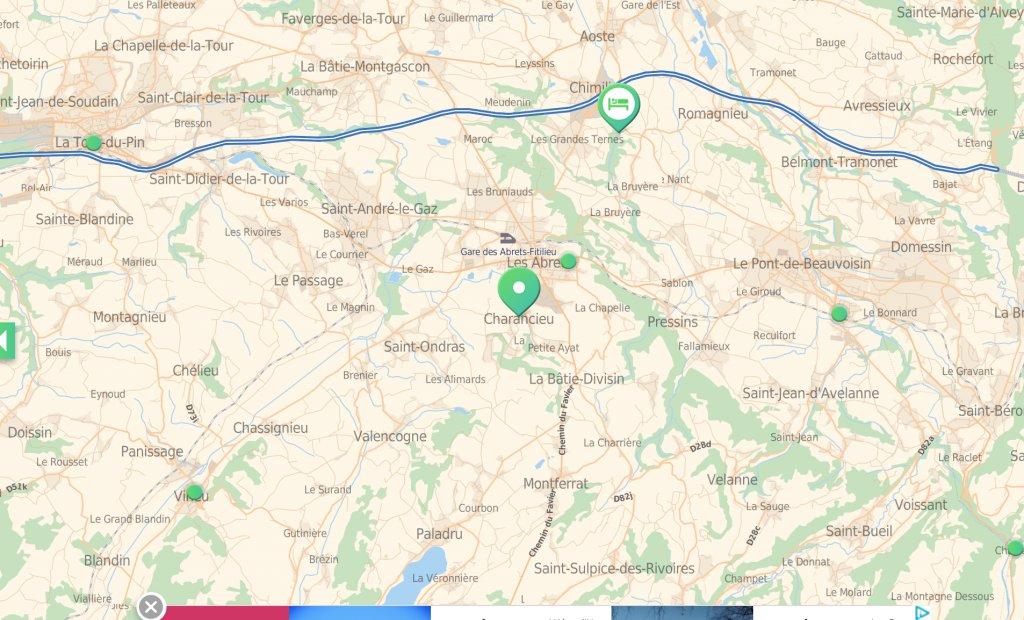1024x620 pixels.
Task: Click the Belmont-Tramonet label
Action: (839, 162)
